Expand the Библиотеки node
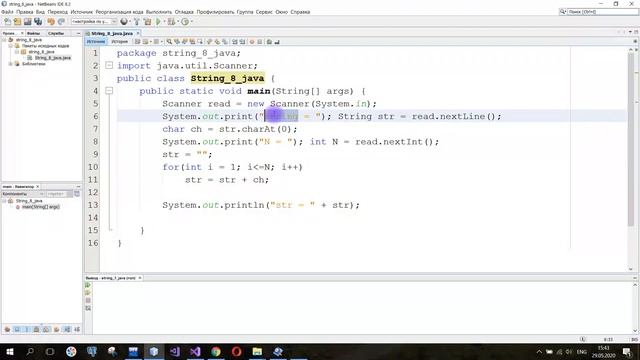 (11, 64)
